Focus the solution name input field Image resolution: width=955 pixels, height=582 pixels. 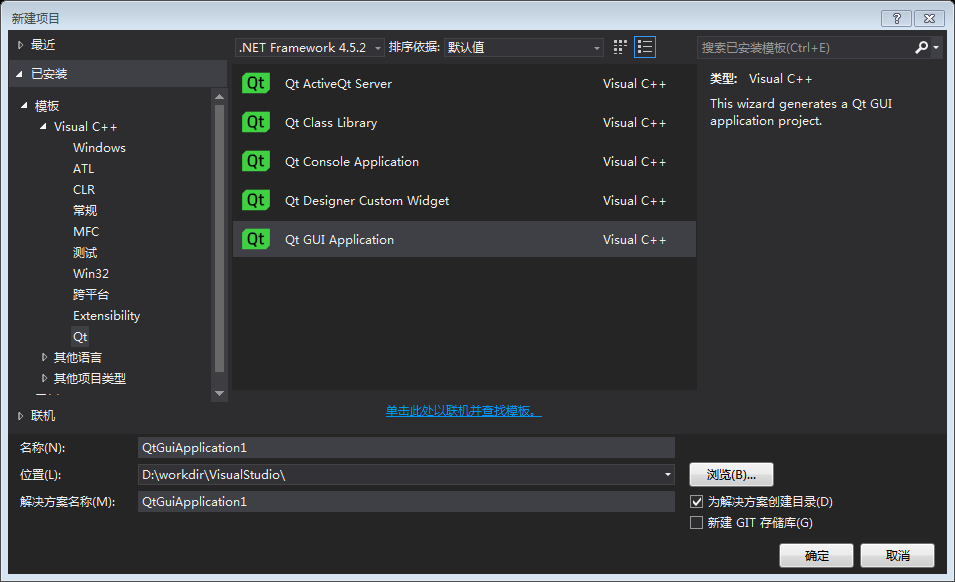tap(406, 502)
